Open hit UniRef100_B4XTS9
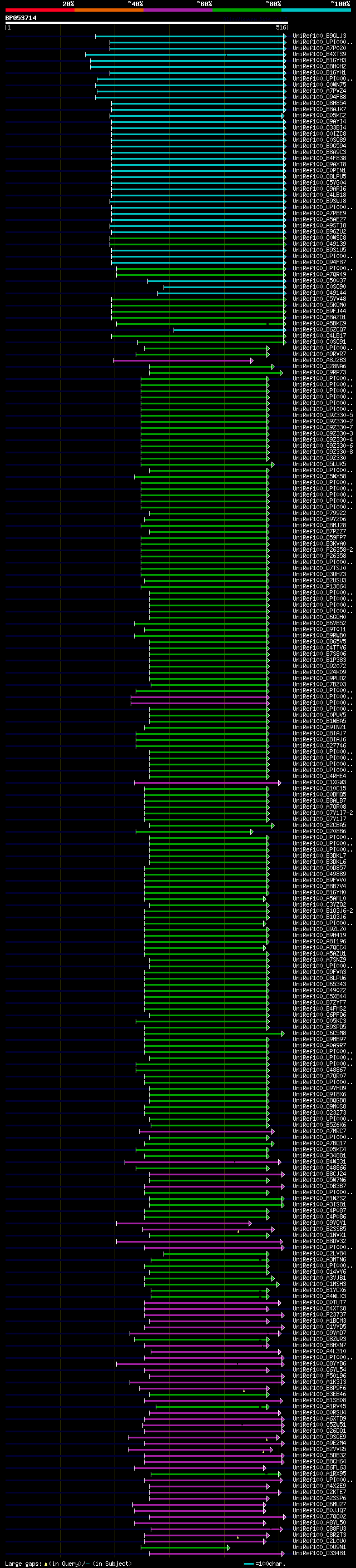 click(x=319, y=54)
